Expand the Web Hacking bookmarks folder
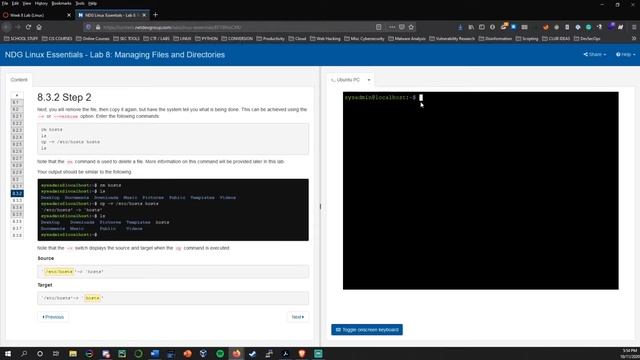Image resolution: width=640 pixels, height=360 pixels. 325,38
